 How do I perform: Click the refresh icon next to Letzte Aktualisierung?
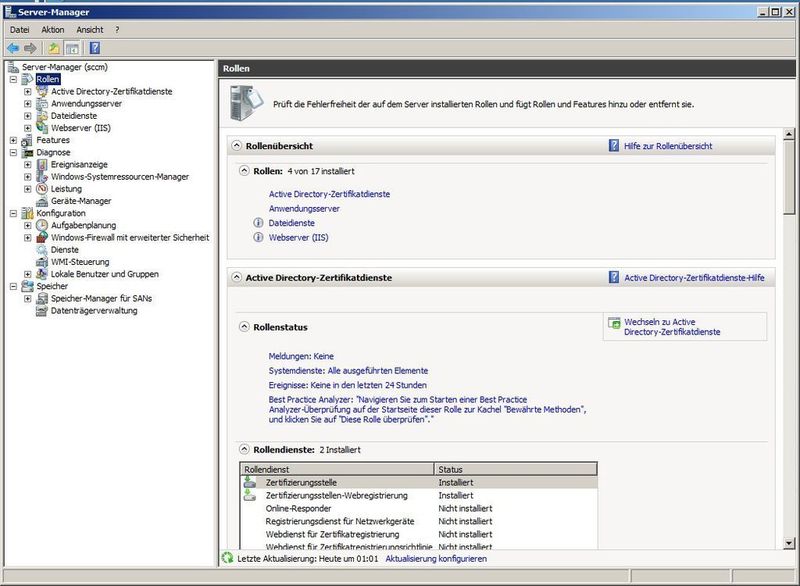tap(228, 558)
